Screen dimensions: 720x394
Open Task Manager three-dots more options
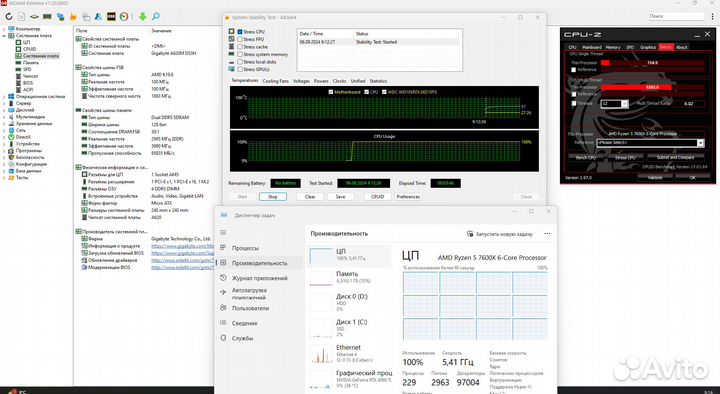click(x=547, y=234)
